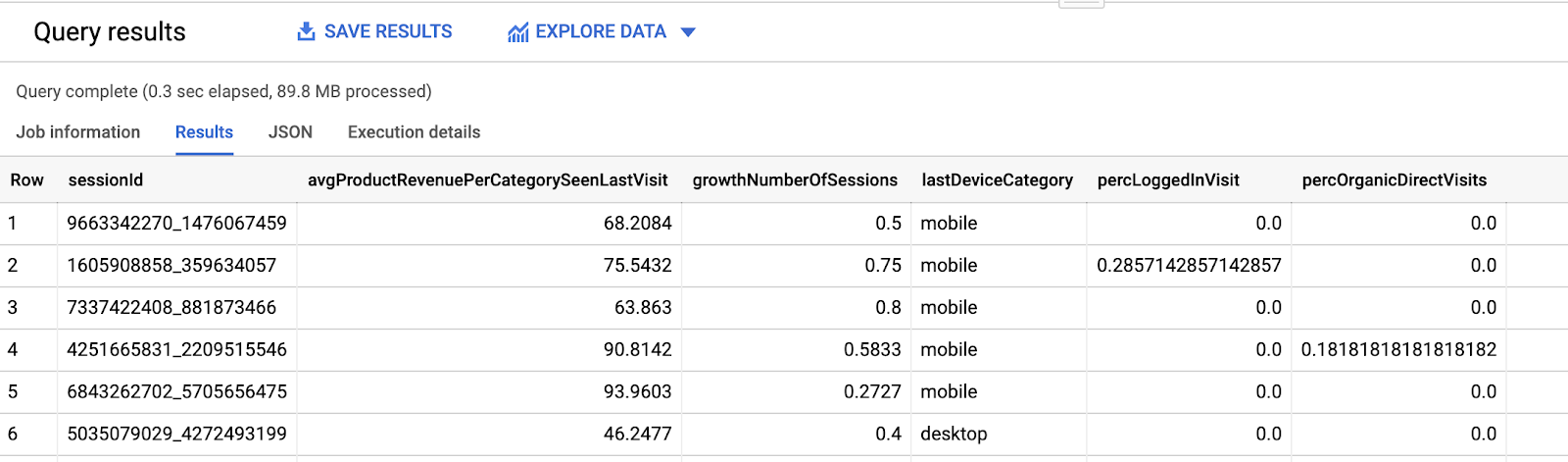Click the 0.18181818181818182 value cell
The height and width of the screenshot is (462, 1568).
point(1398,350)
